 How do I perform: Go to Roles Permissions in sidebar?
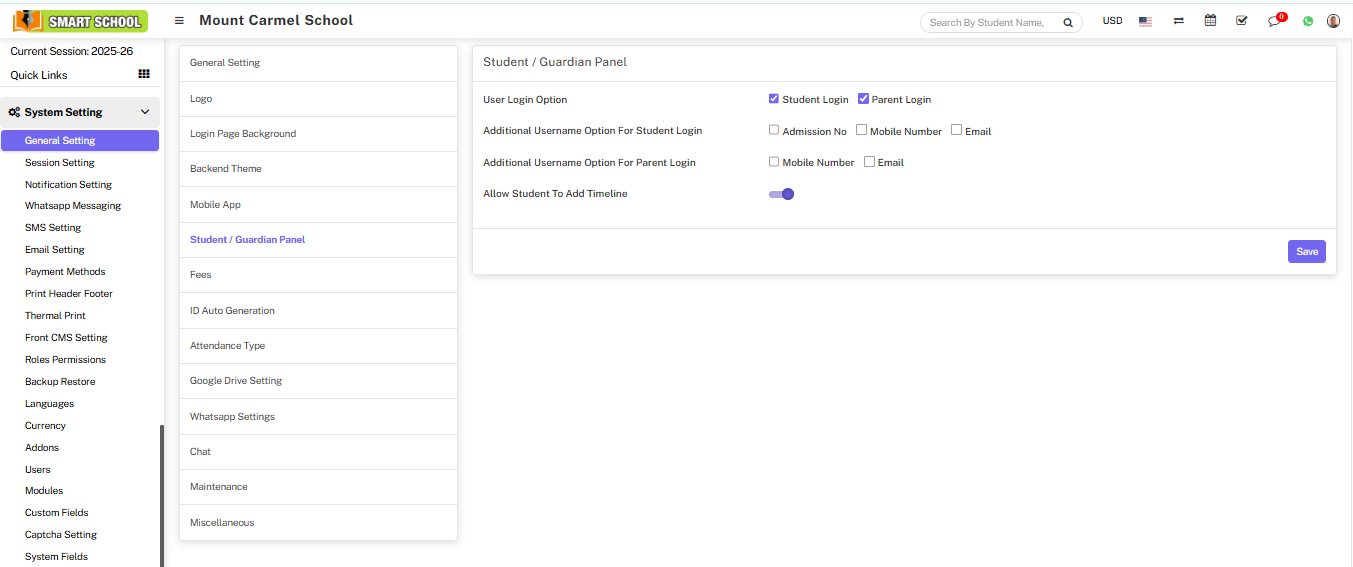pyautogui.click(x=65, y=360)
